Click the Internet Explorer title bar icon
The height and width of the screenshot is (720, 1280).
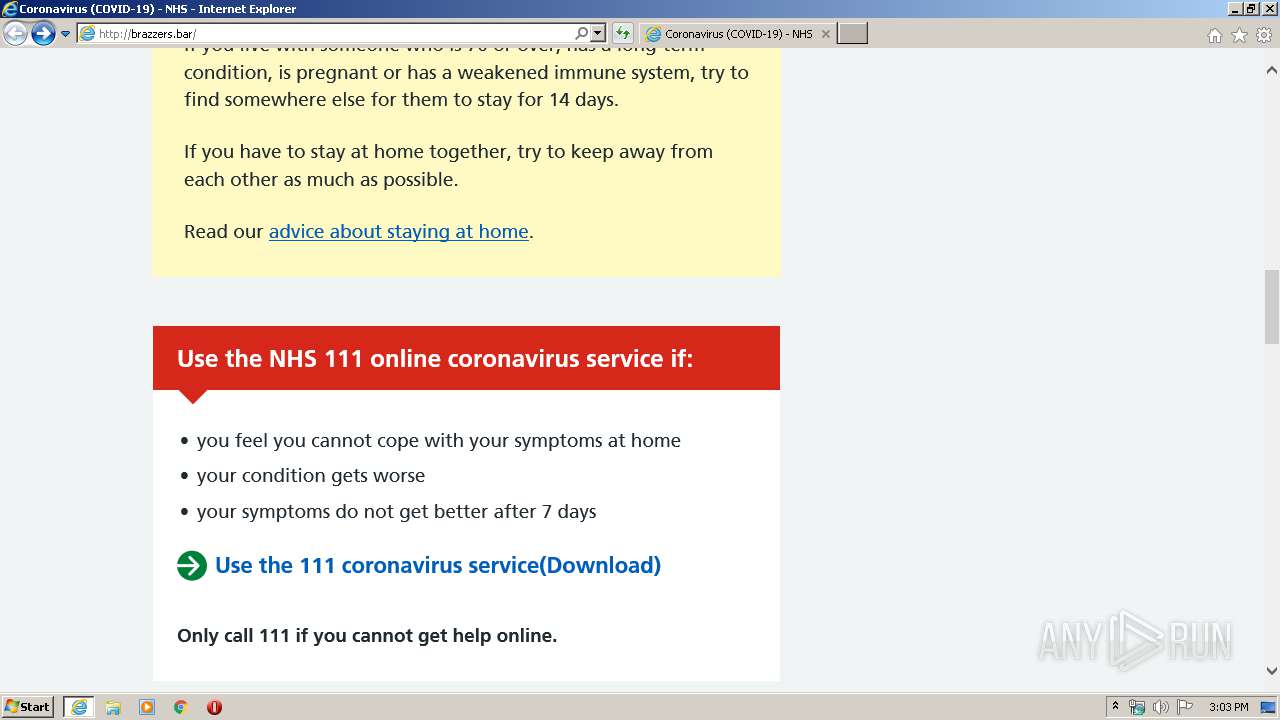pyautogui.click(x=10, y=9)
